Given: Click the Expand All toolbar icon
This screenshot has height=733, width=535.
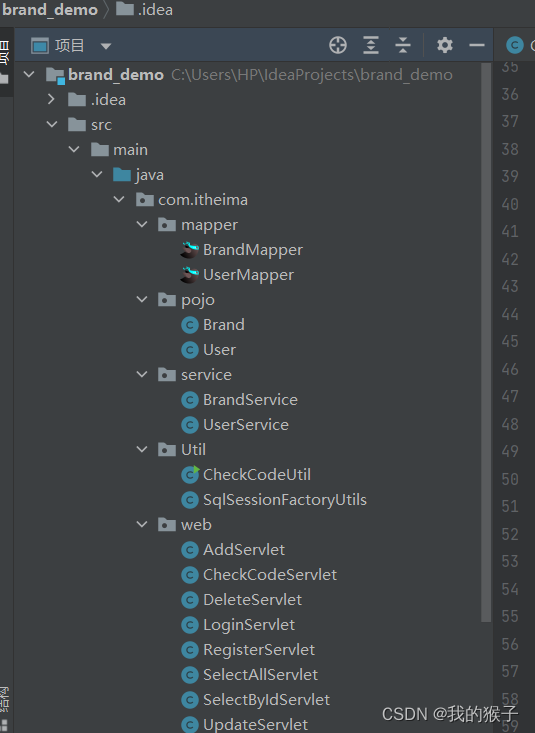Looking at the screenshot, I should [371, 45].
